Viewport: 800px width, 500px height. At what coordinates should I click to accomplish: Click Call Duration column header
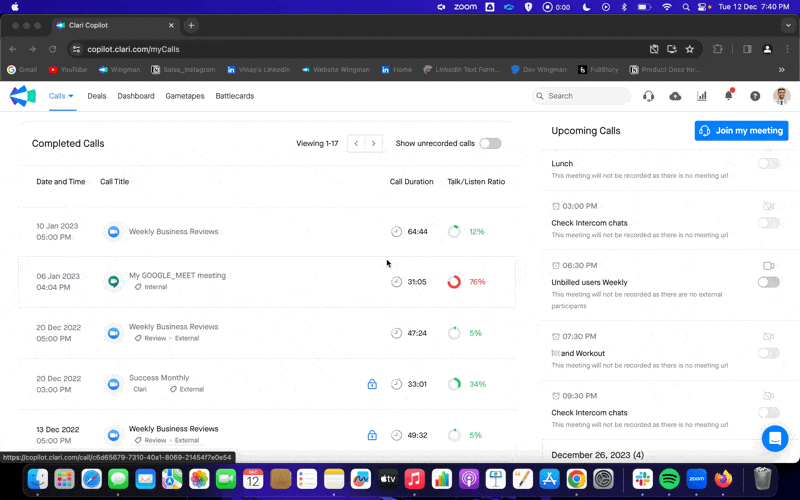[x=411, y=182]
